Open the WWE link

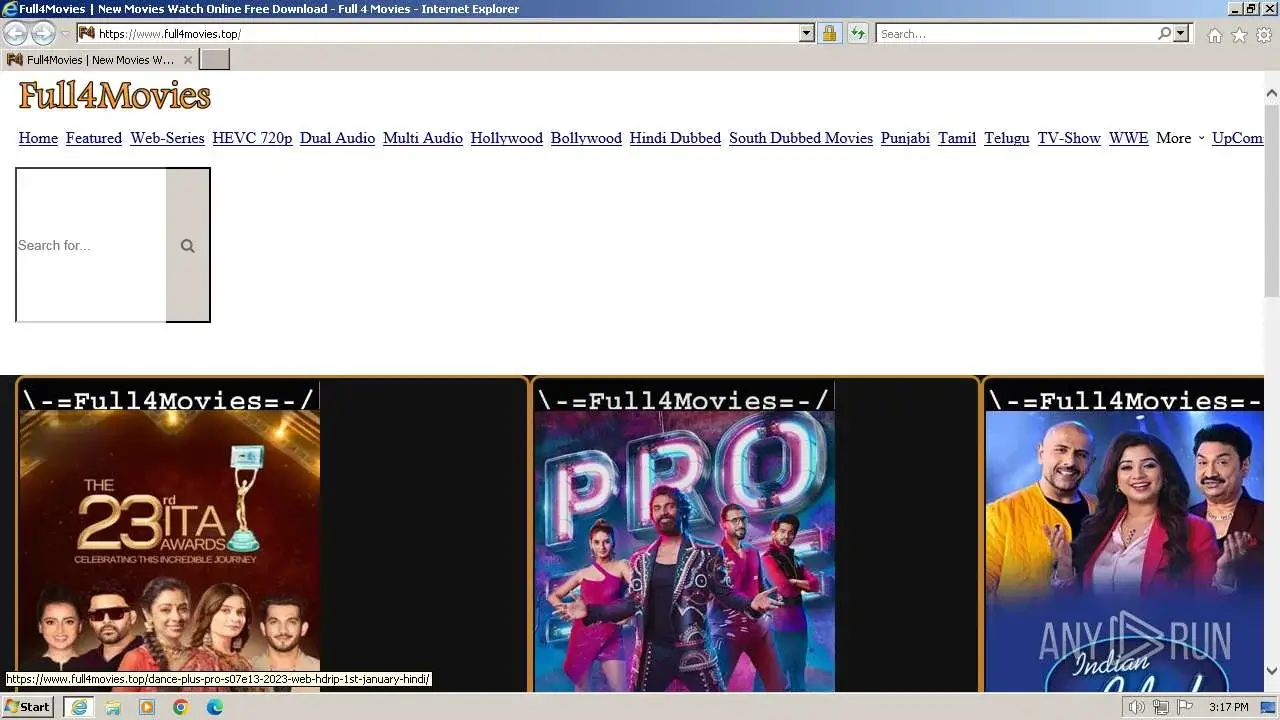click(x=1129, y=138)
